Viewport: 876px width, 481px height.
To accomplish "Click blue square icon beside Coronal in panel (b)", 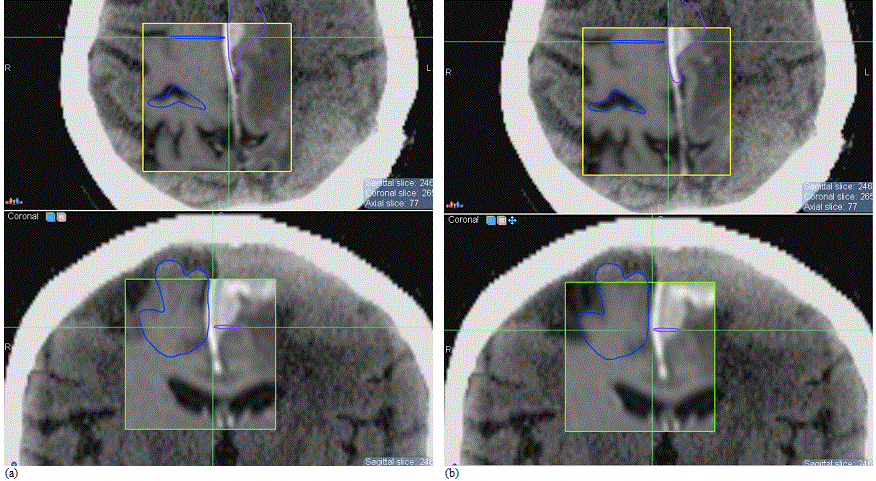I will click(x=491, y=221).
